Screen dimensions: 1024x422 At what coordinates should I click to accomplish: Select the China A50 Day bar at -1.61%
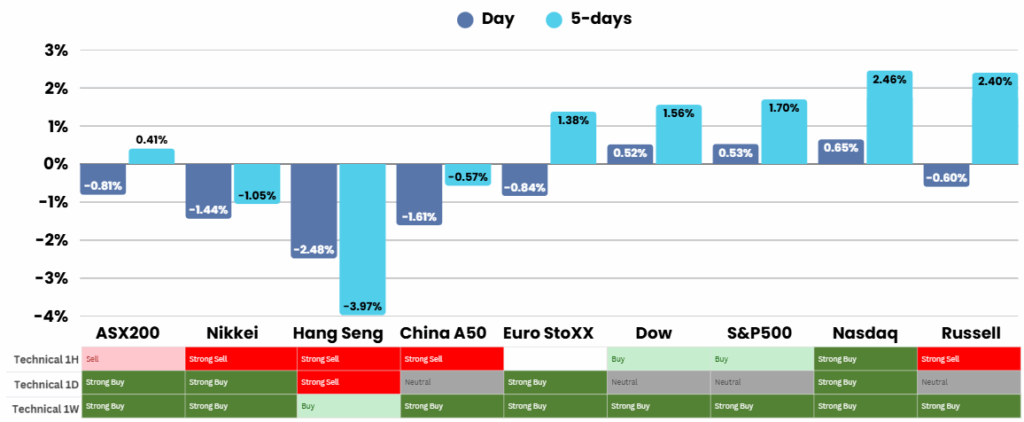click(x=419, y=193)
